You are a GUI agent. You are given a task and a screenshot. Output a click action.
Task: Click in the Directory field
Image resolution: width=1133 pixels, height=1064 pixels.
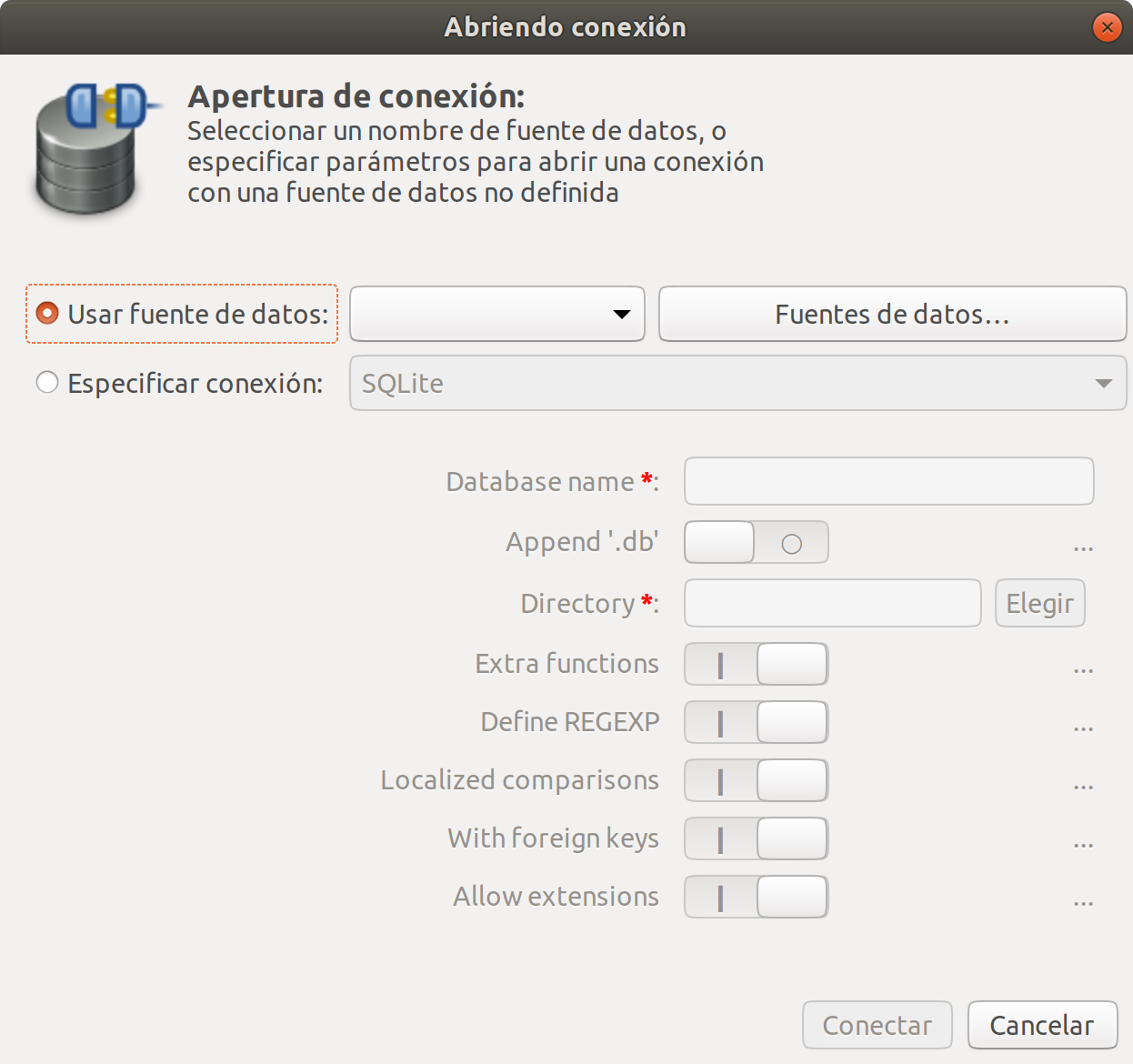832,603
